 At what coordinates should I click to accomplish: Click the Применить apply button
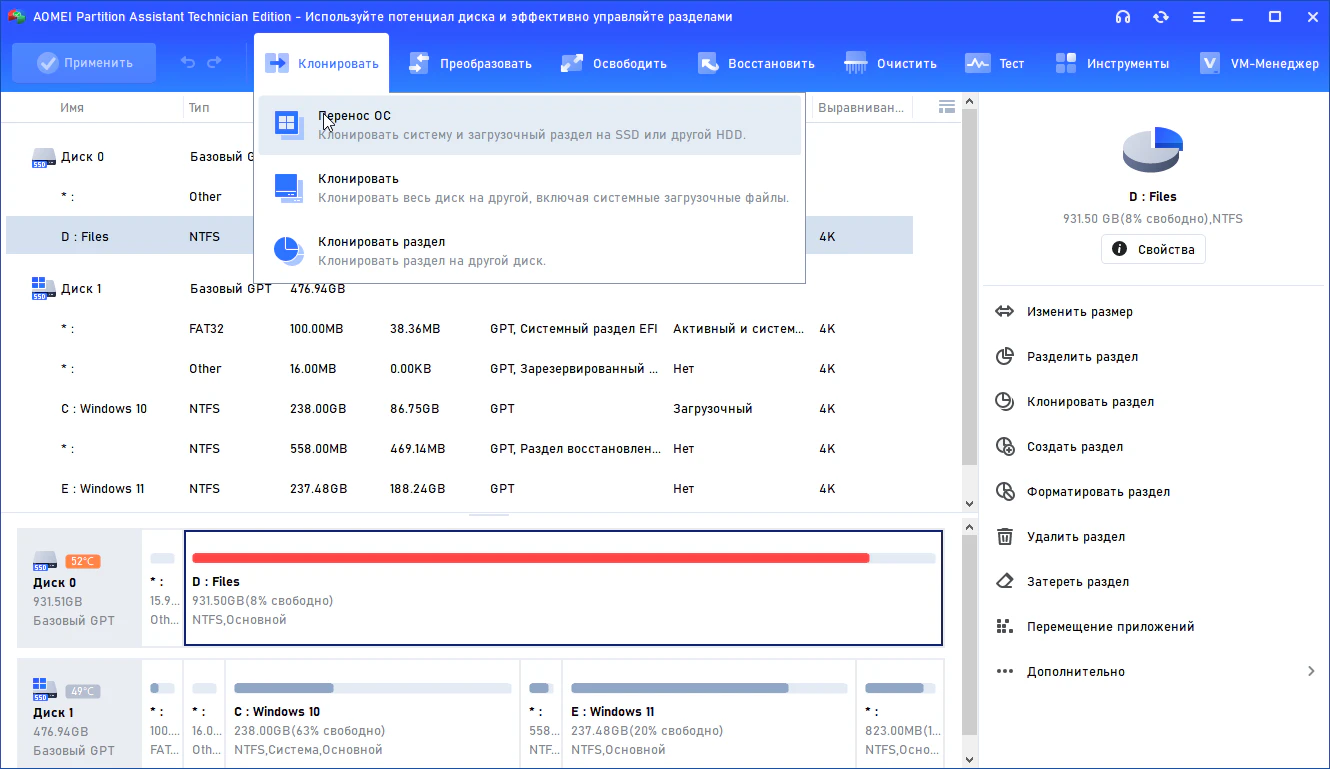(84, 63)
